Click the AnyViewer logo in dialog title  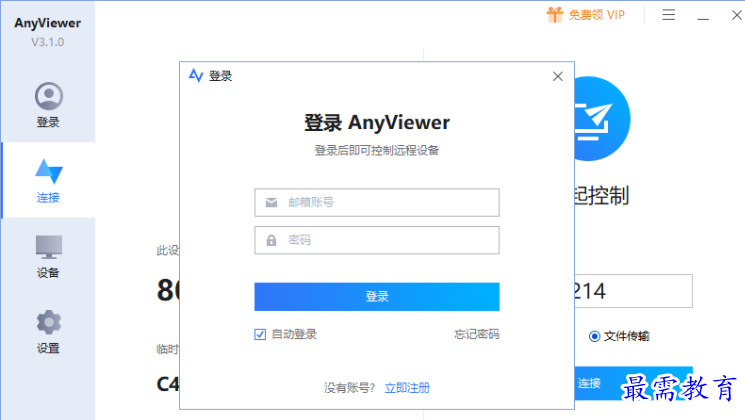click(x=196, y=76)
